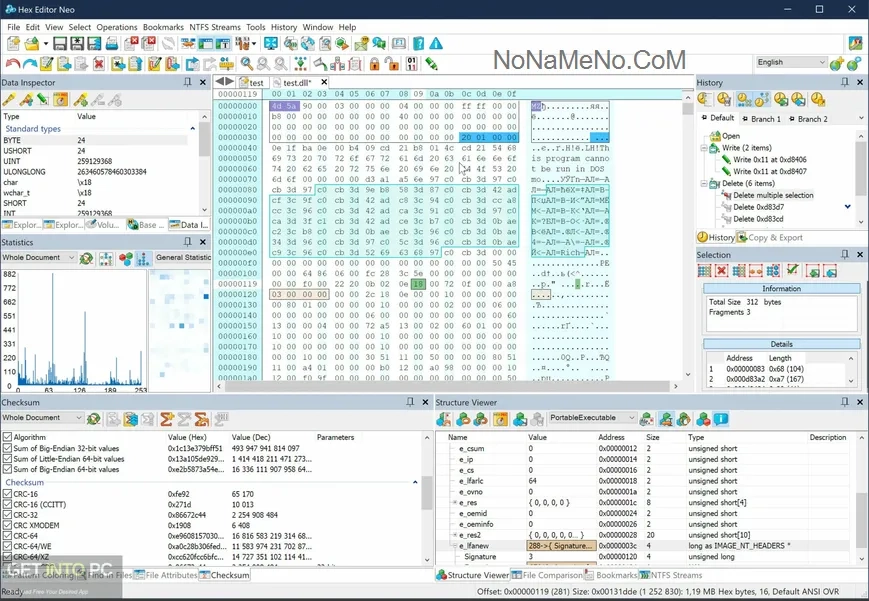Image resolution: width=869 pixels, height=601 pixels.
Task: Toggle the CRC XMODEM checkbox
Action: click(x=8, y=525)
